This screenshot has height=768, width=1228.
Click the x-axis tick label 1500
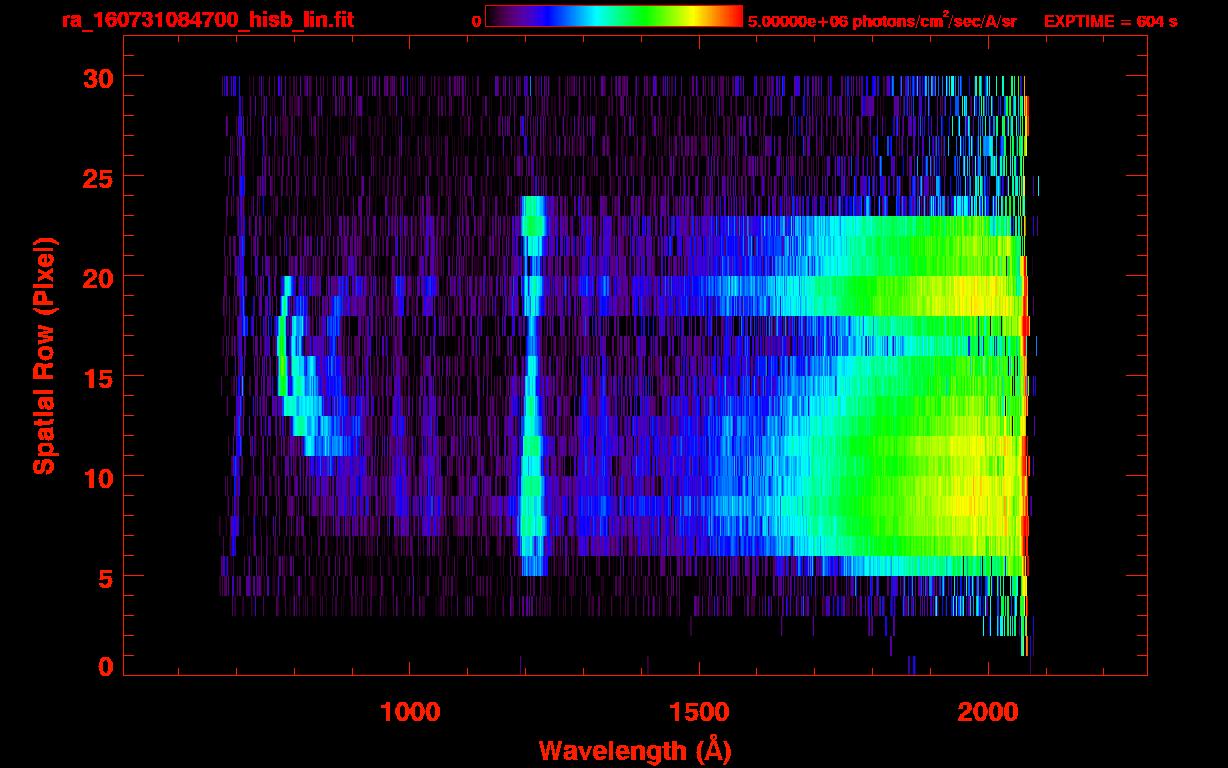click(698, 712)
